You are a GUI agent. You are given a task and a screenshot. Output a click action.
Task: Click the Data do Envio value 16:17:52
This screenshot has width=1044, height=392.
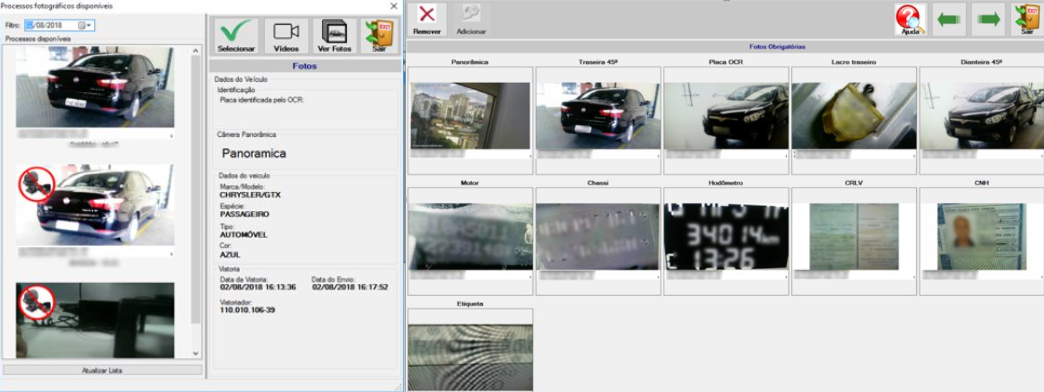[350, 287]
